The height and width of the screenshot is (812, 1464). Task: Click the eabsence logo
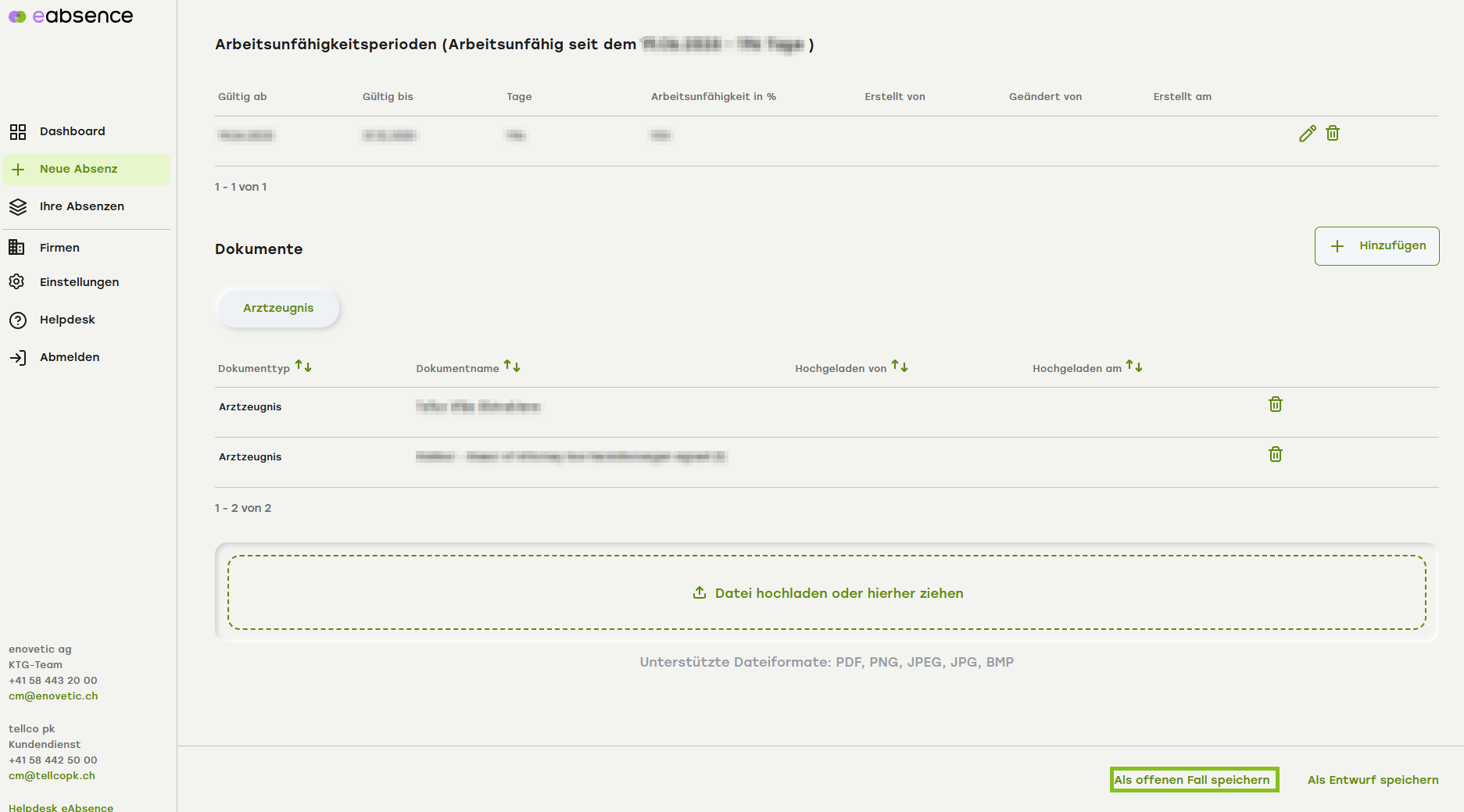71,16
